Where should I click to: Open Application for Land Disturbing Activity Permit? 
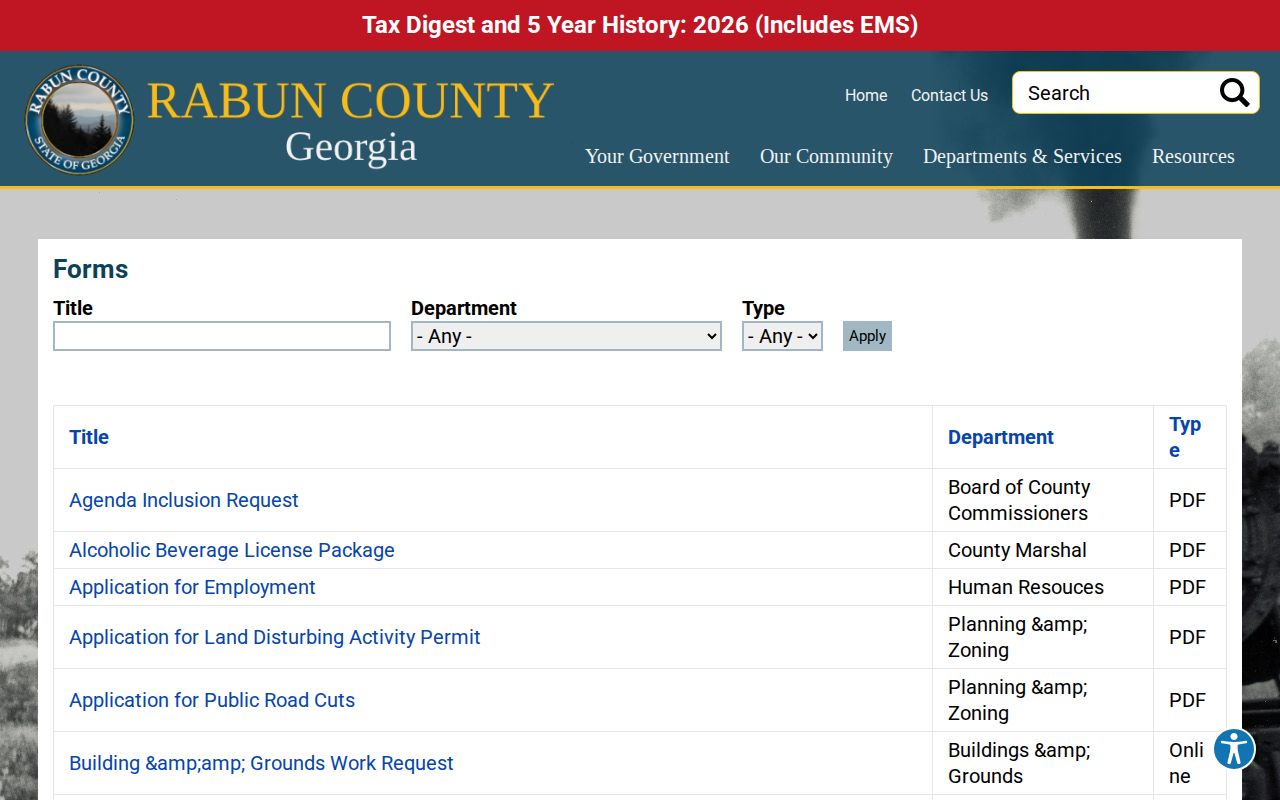275,637
